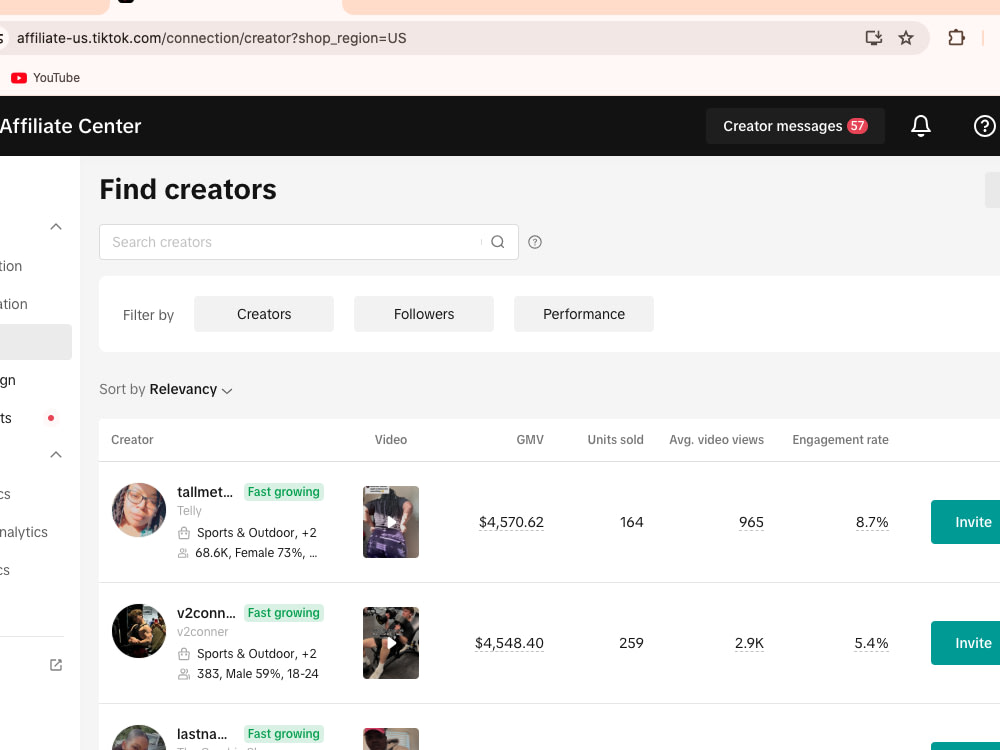The width and height of the screenshot is (1000, 750).
Task: Open the Performance filter dropdown
Action: pyautogui.click(x=584, y=314)
